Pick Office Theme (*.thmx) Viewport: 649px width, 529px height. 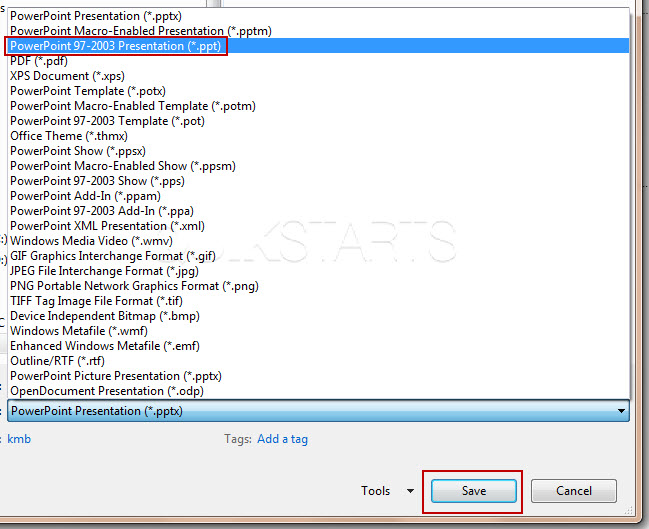point(318,136)
